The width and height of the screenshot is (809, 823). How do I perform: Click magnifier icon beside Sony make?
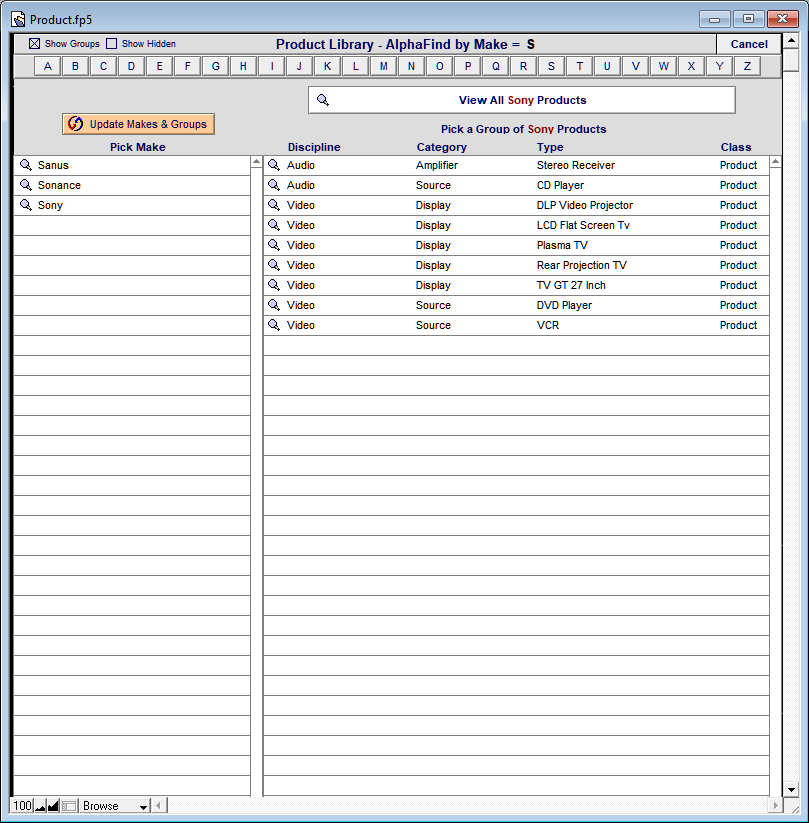pyautogui.click(x=26, y=205)
